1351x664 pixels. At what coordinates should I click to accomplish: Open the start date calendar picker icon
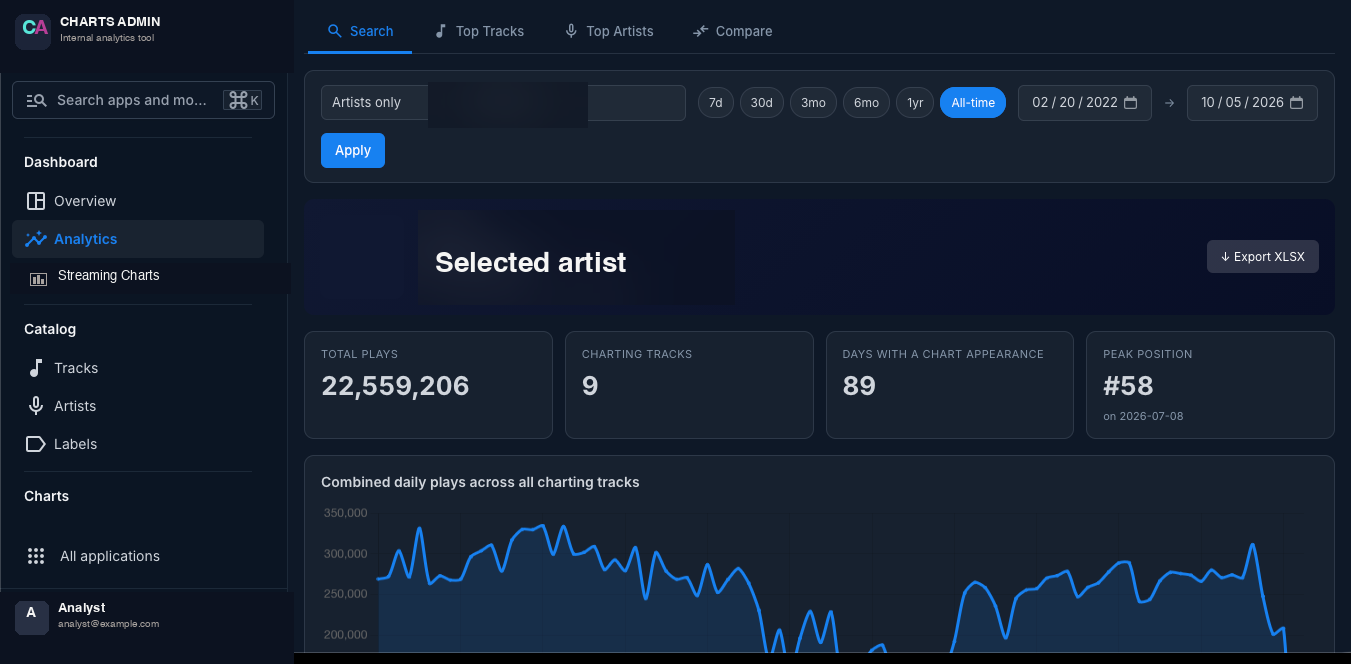(1131, 102)
